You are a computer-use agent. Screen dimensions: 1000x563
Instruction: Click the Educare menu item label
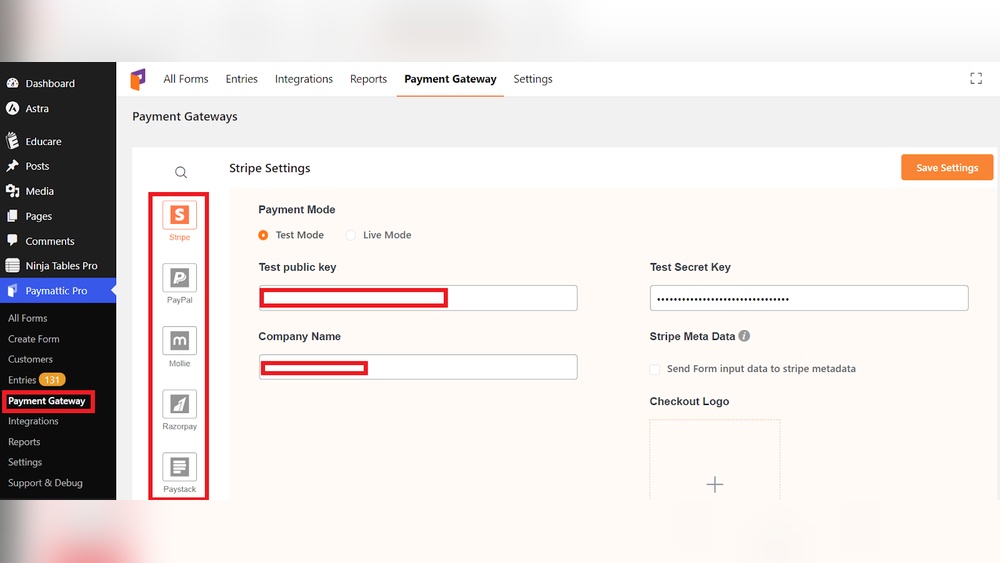pos(43,142)
